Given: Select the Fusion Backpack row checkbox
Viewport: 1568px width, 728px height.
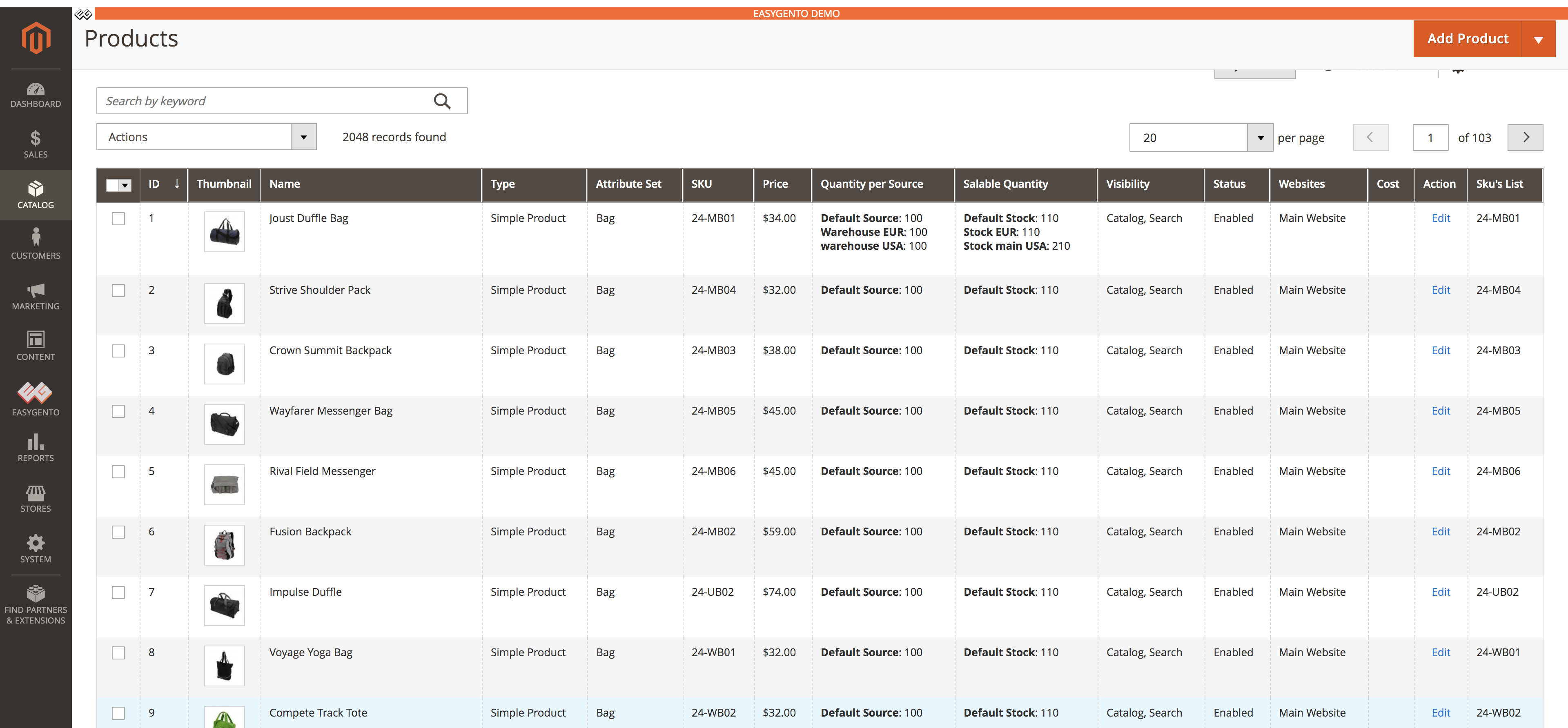Looking at the screenshot, I should (x=119, y=532).
